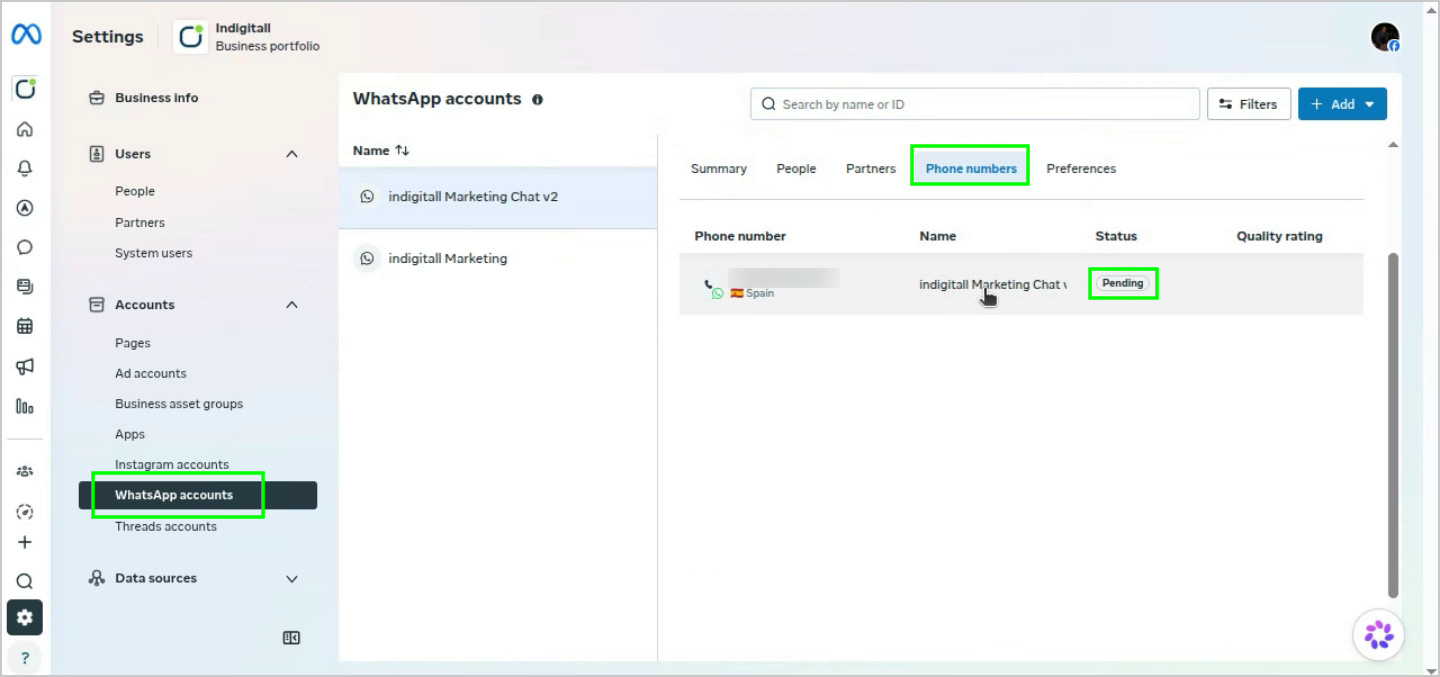Open the calendar planner icon

pyautogui.click(x=25, y=326)
